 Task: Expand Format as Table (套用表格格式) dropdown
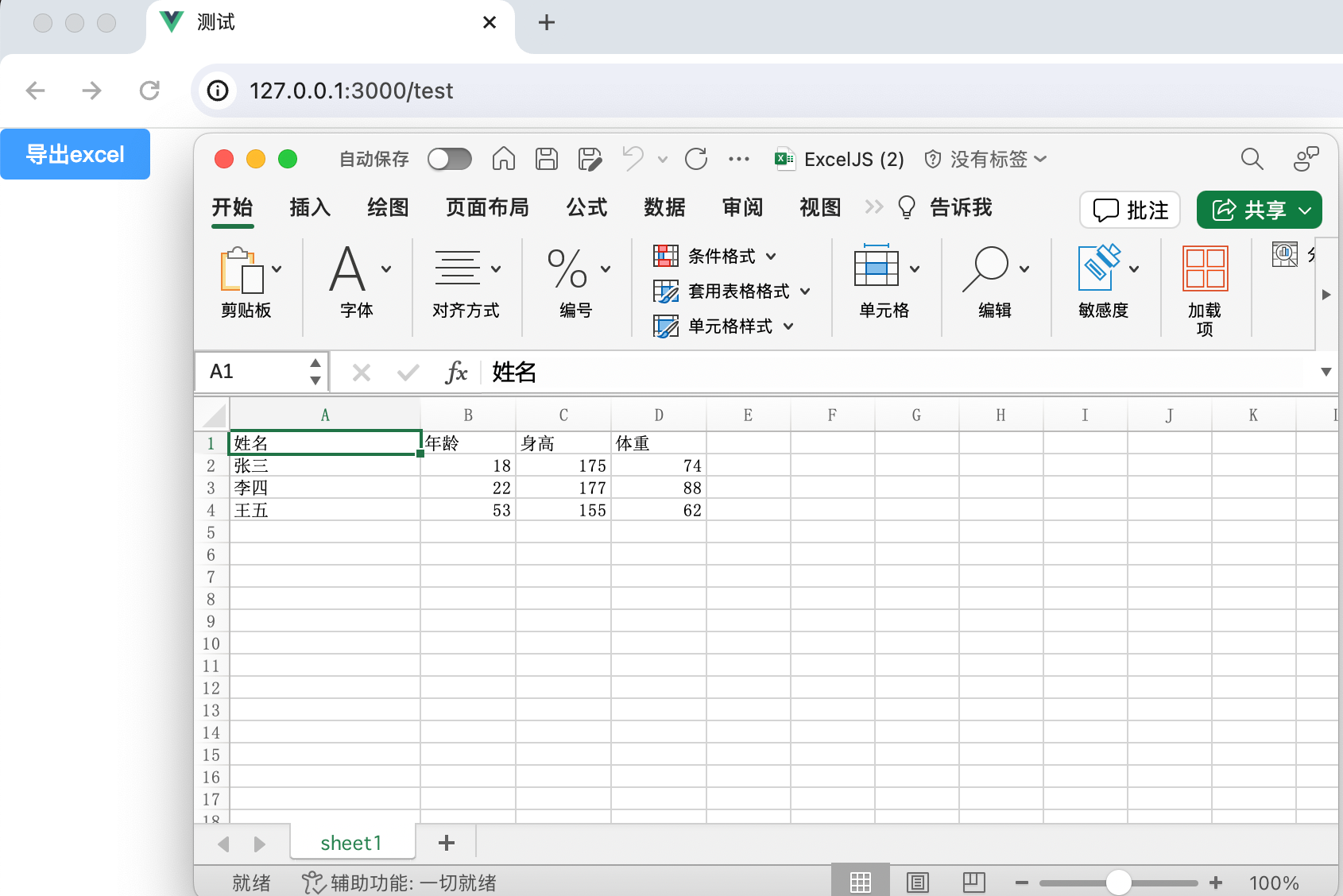click(805, 291)
